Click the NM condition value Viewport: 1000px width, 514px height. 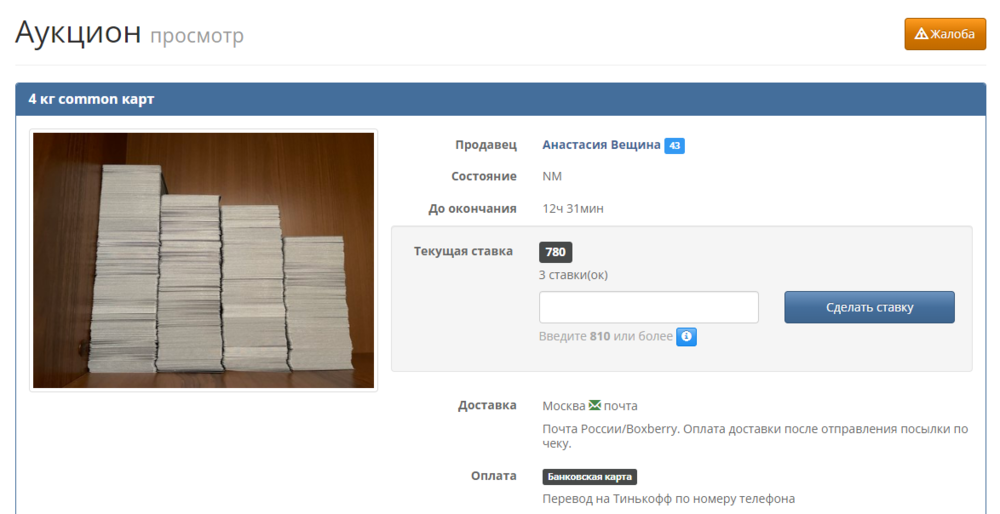coord(552,177)
